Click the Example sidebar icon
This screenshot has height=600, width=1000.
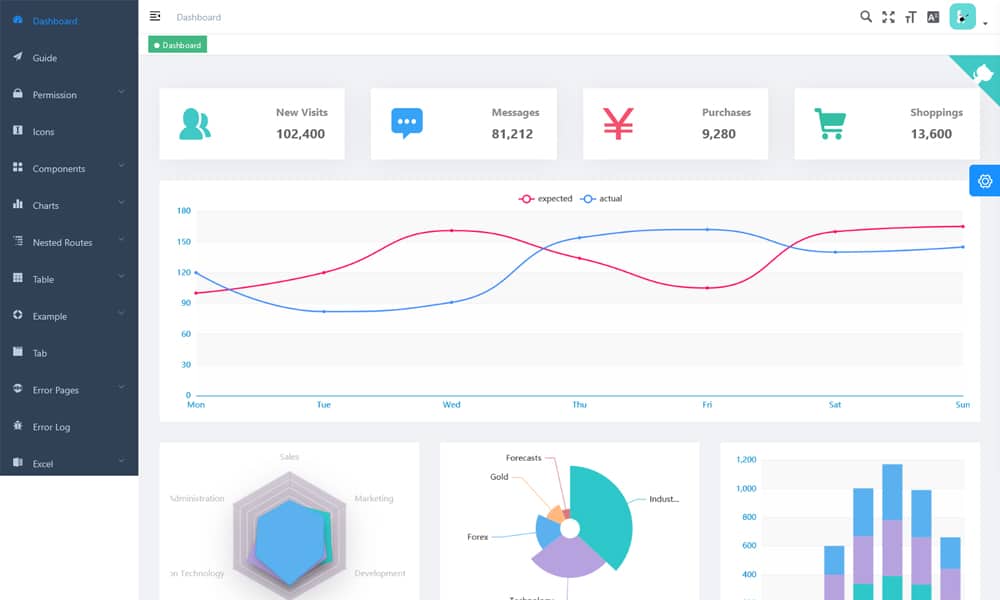click(x=17, y=315)
